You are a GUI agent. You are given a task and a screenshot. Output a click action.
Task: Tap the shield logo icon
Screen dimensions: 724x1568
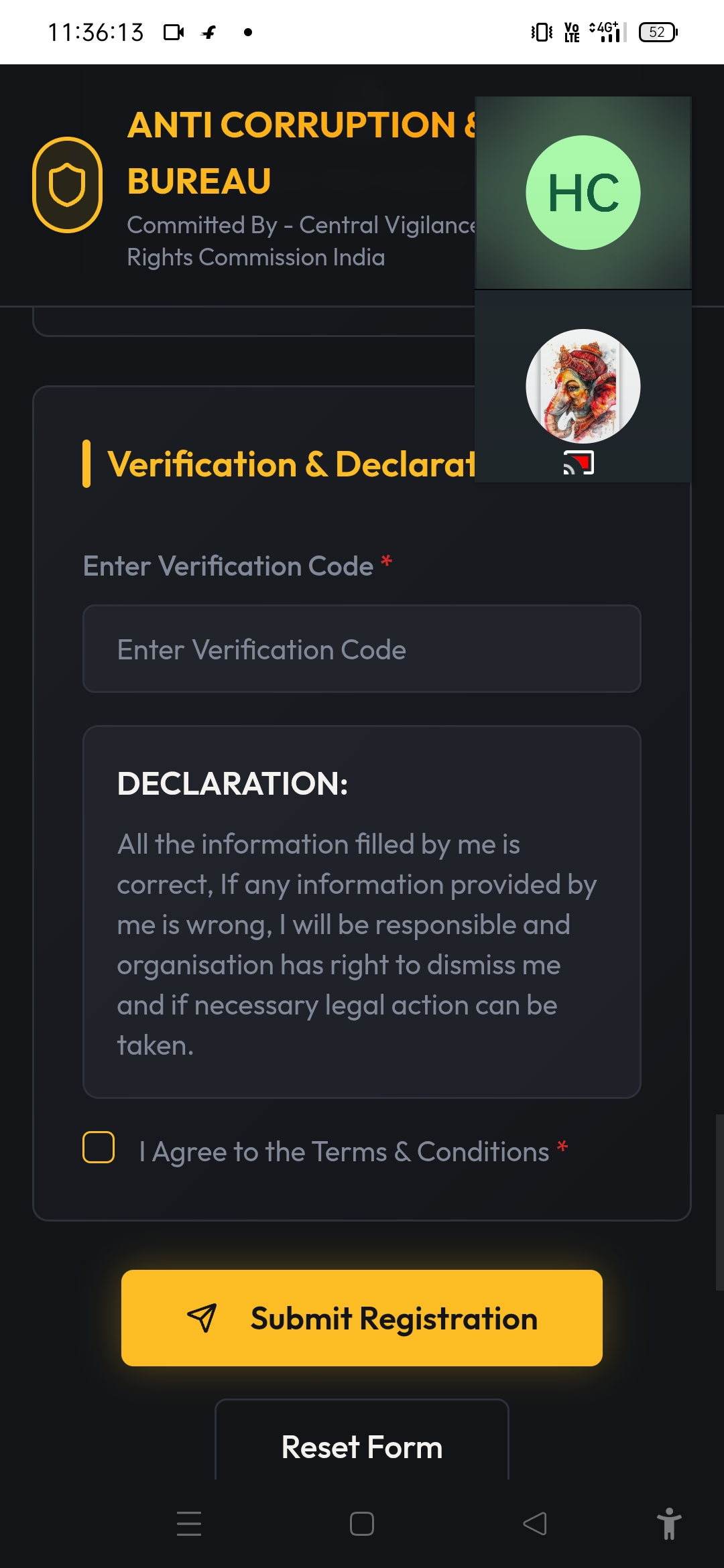point(67,185)
